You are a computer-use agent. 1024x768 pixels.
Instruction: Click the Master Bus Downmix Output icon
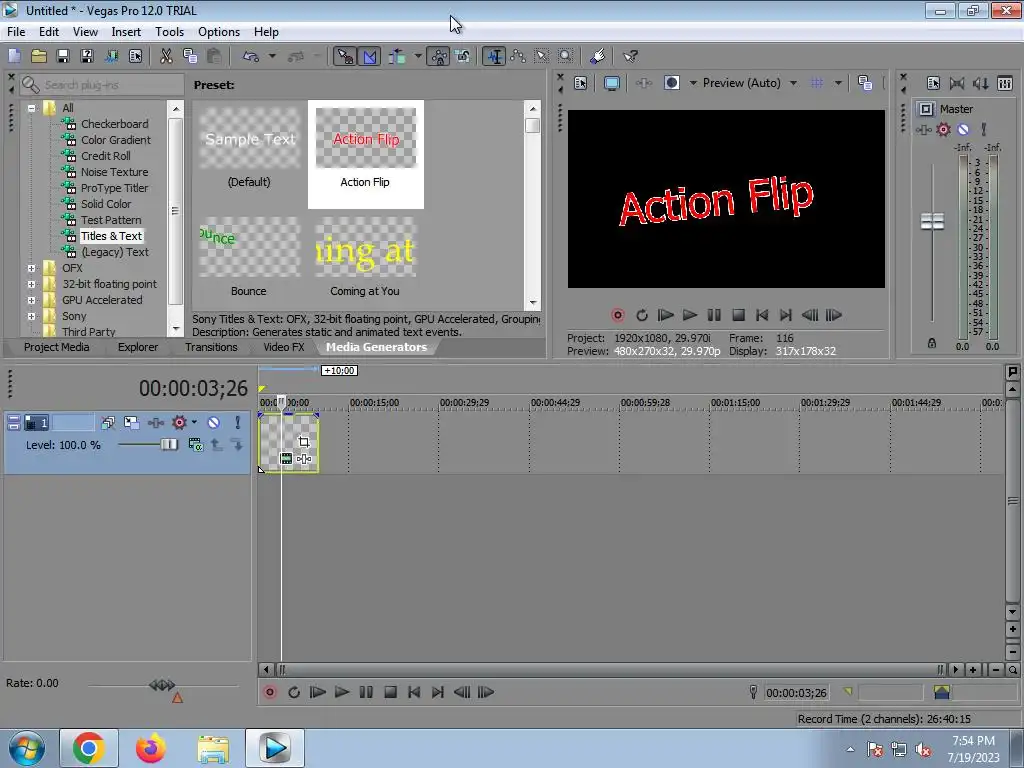pos(957,84)
